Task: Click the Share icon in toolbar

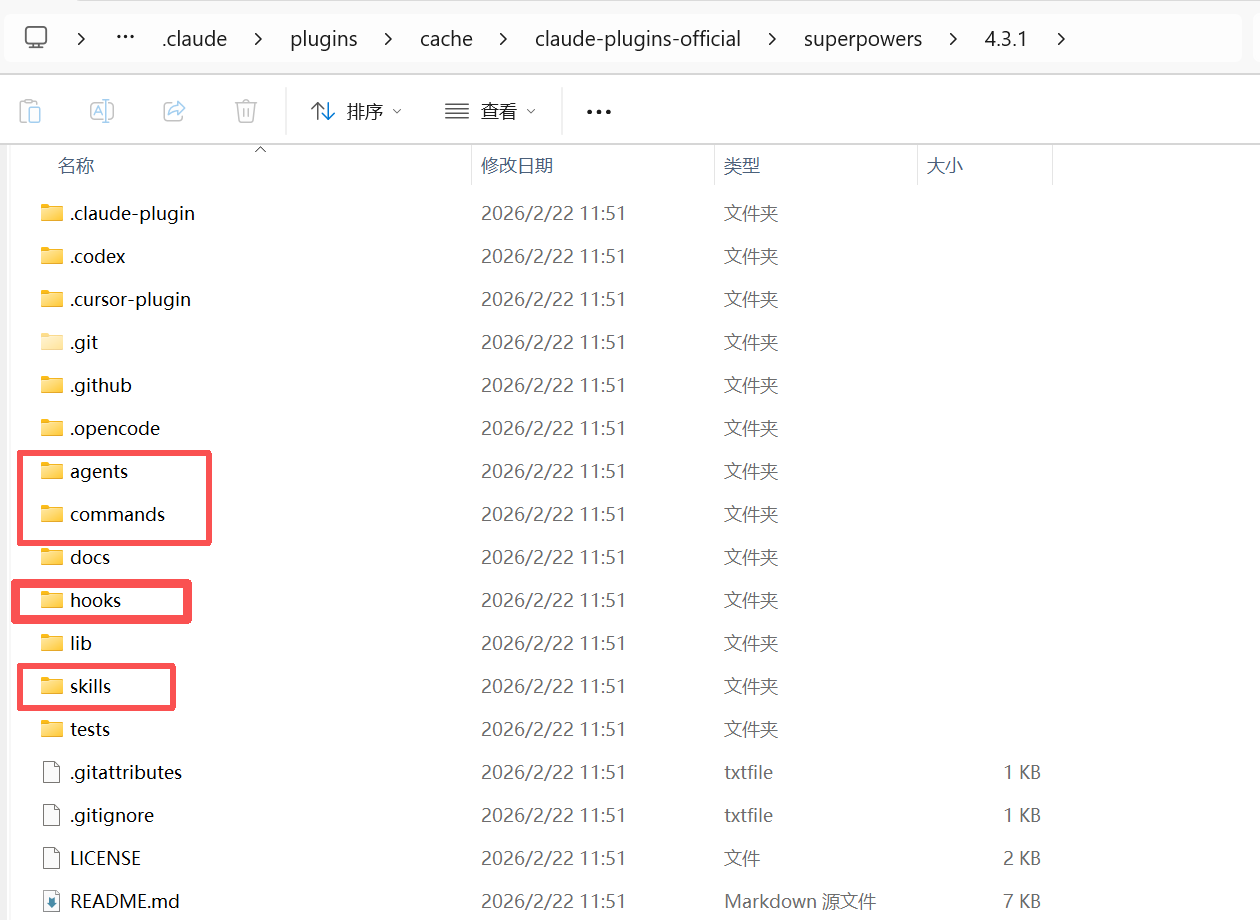Action: [174, 111]
